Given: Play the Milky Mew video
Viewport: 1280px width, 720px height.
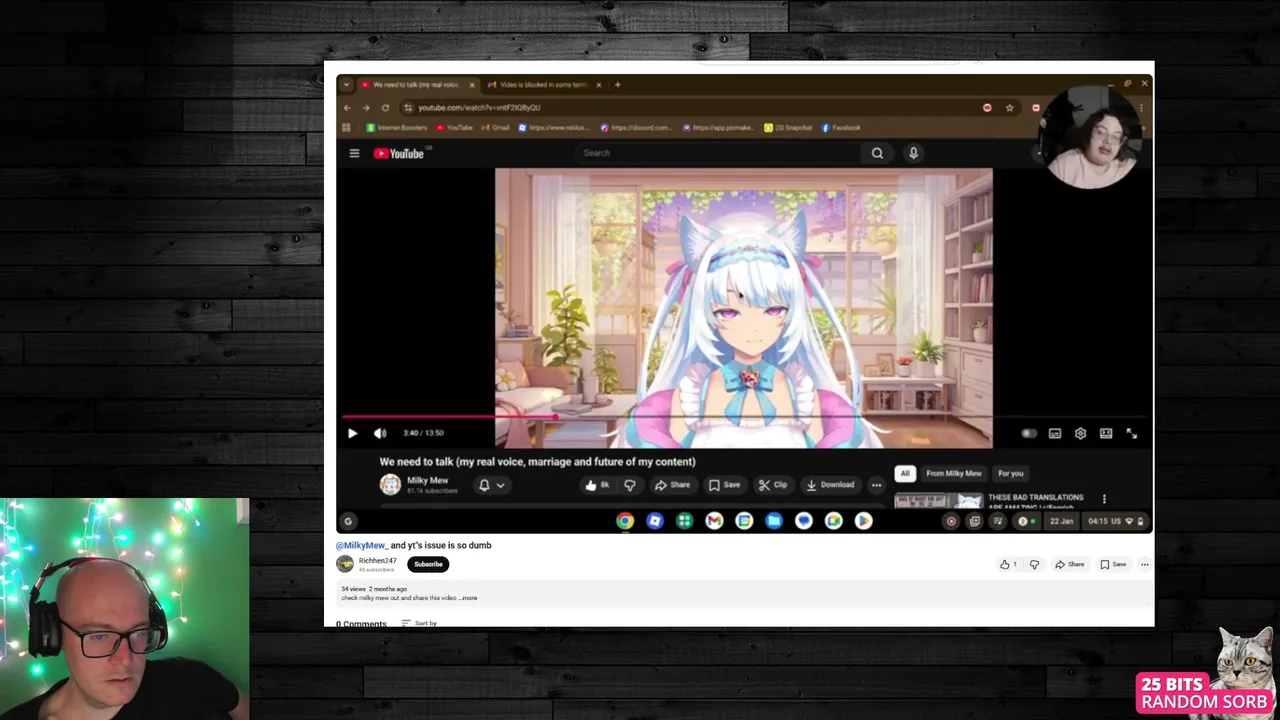Looking at the screenshot, I should [352, 433].
